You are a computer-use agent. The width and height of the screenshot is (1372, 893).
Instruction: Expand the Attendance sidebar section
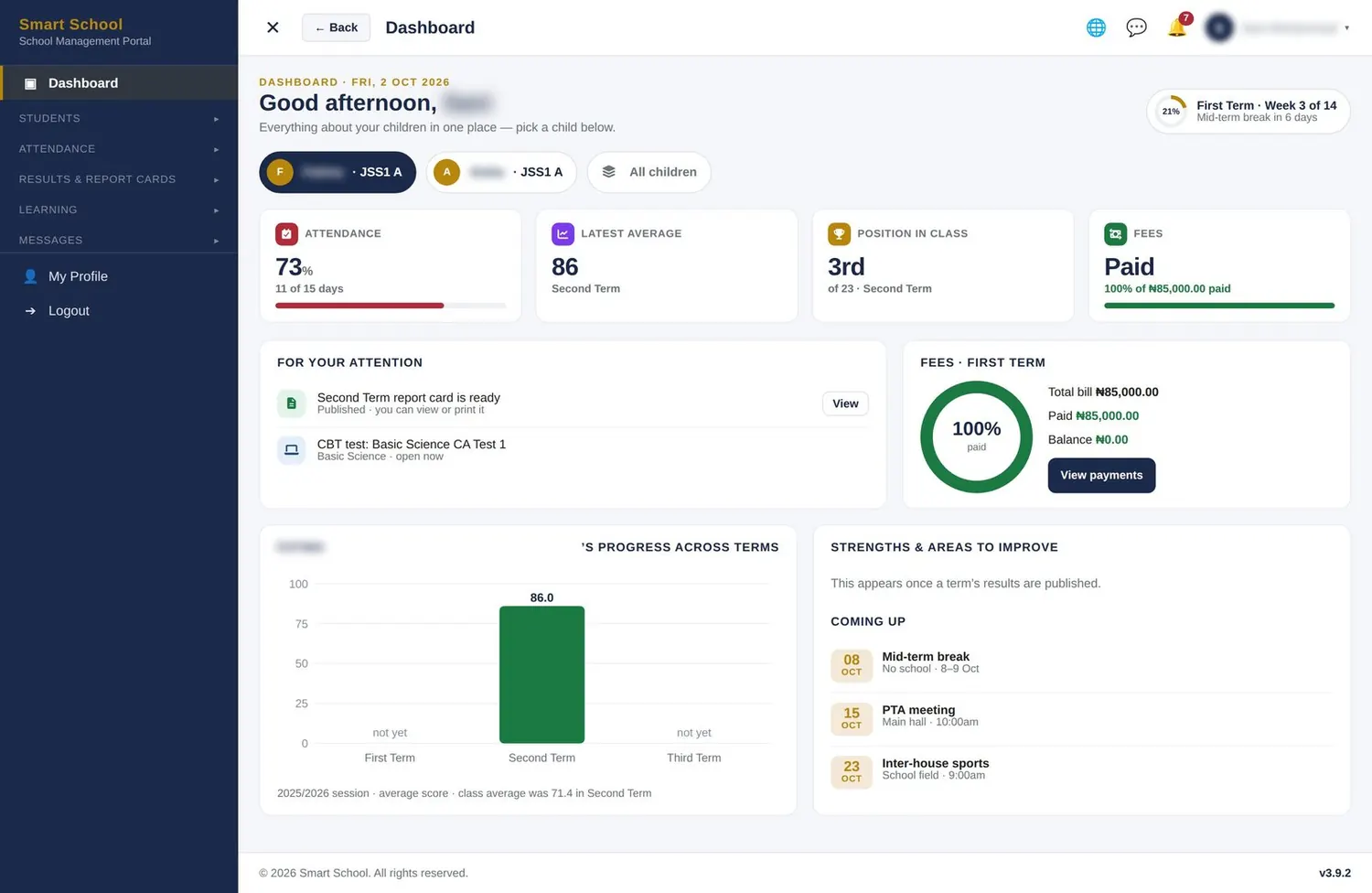pos(119,148)
